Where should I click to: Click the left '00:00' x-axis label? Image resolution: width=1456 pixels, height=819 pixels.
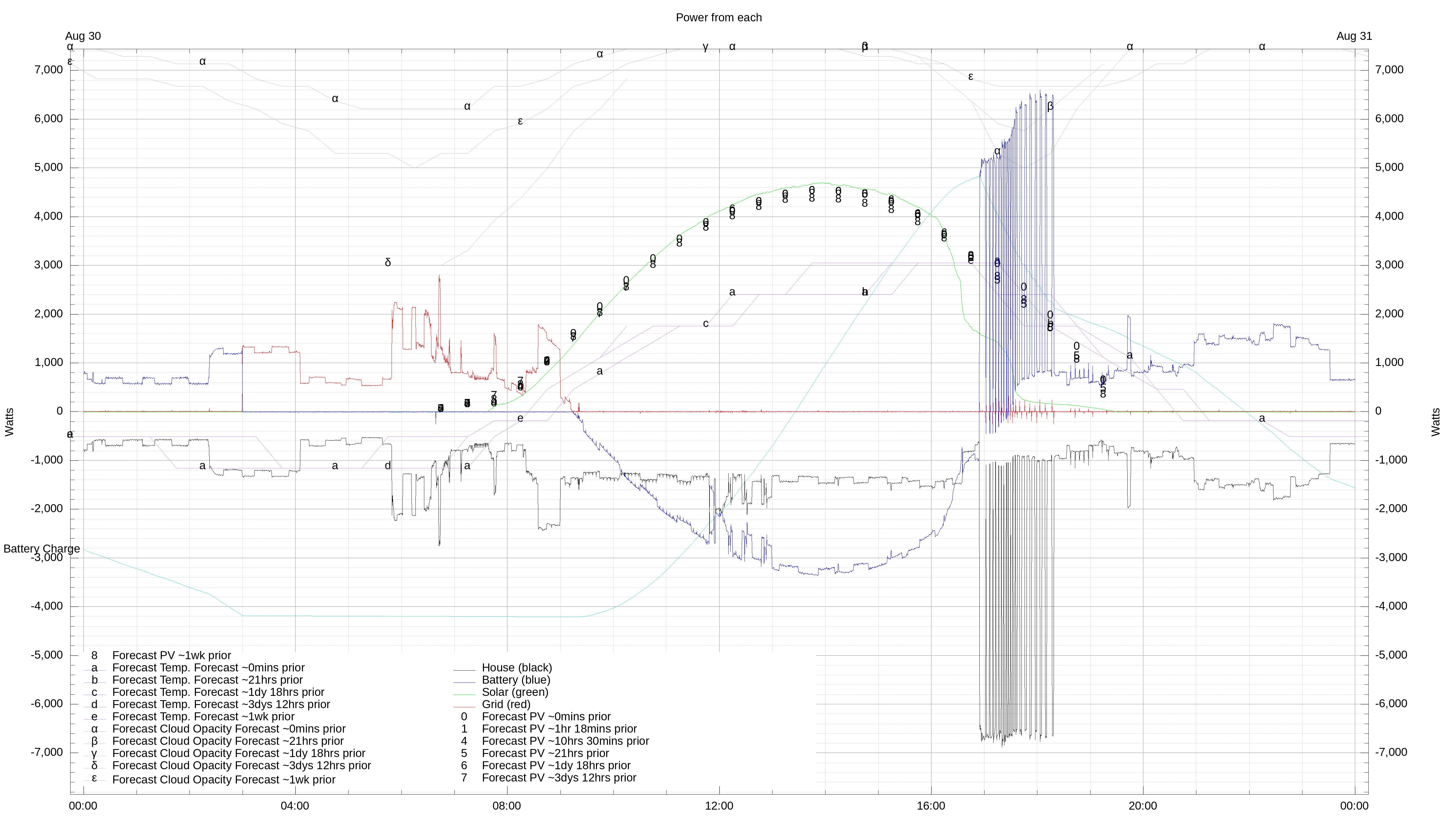[83, 806]
